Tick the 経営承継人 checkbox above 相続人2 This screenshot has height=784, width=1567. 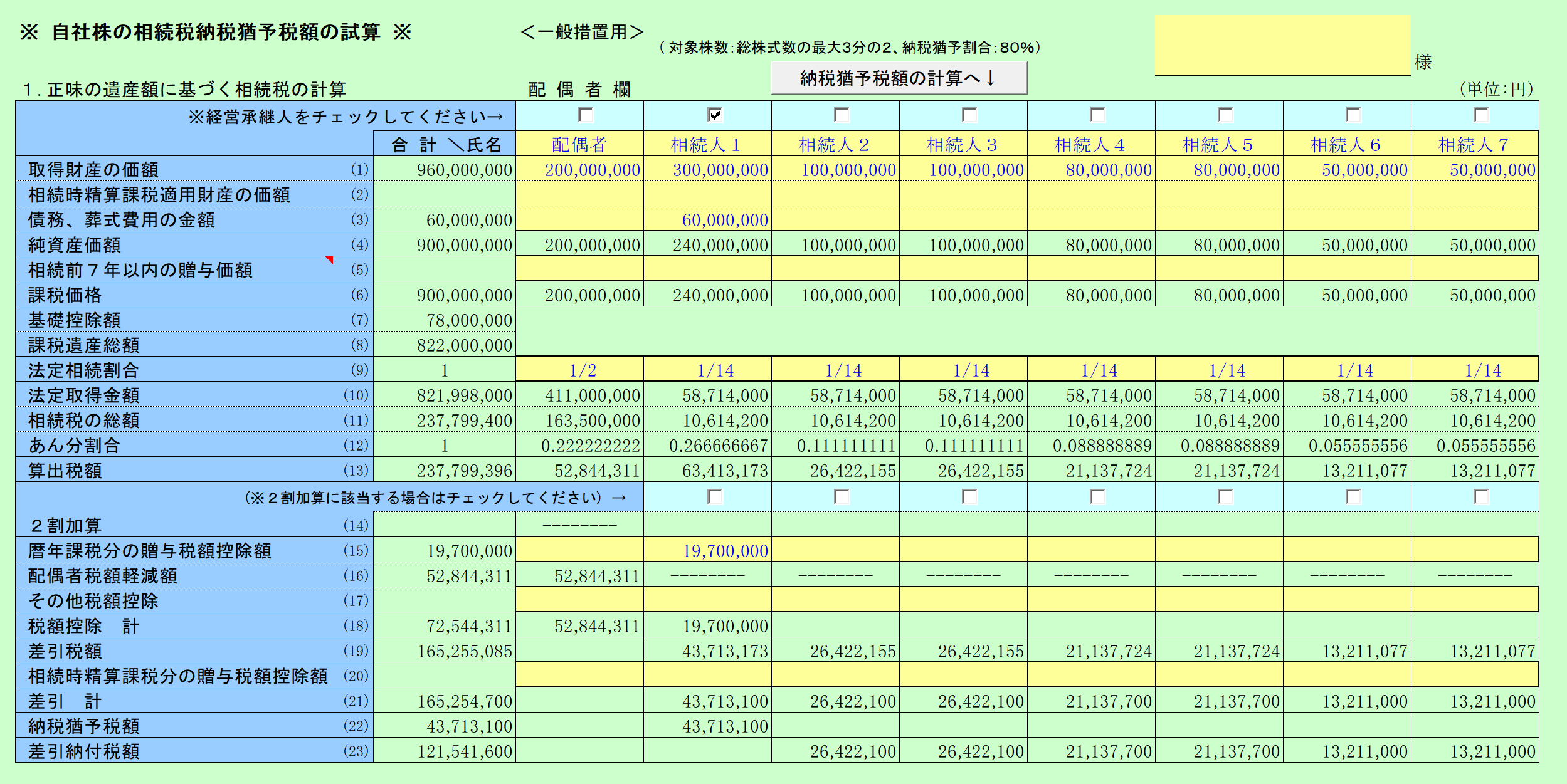point(842,115)
